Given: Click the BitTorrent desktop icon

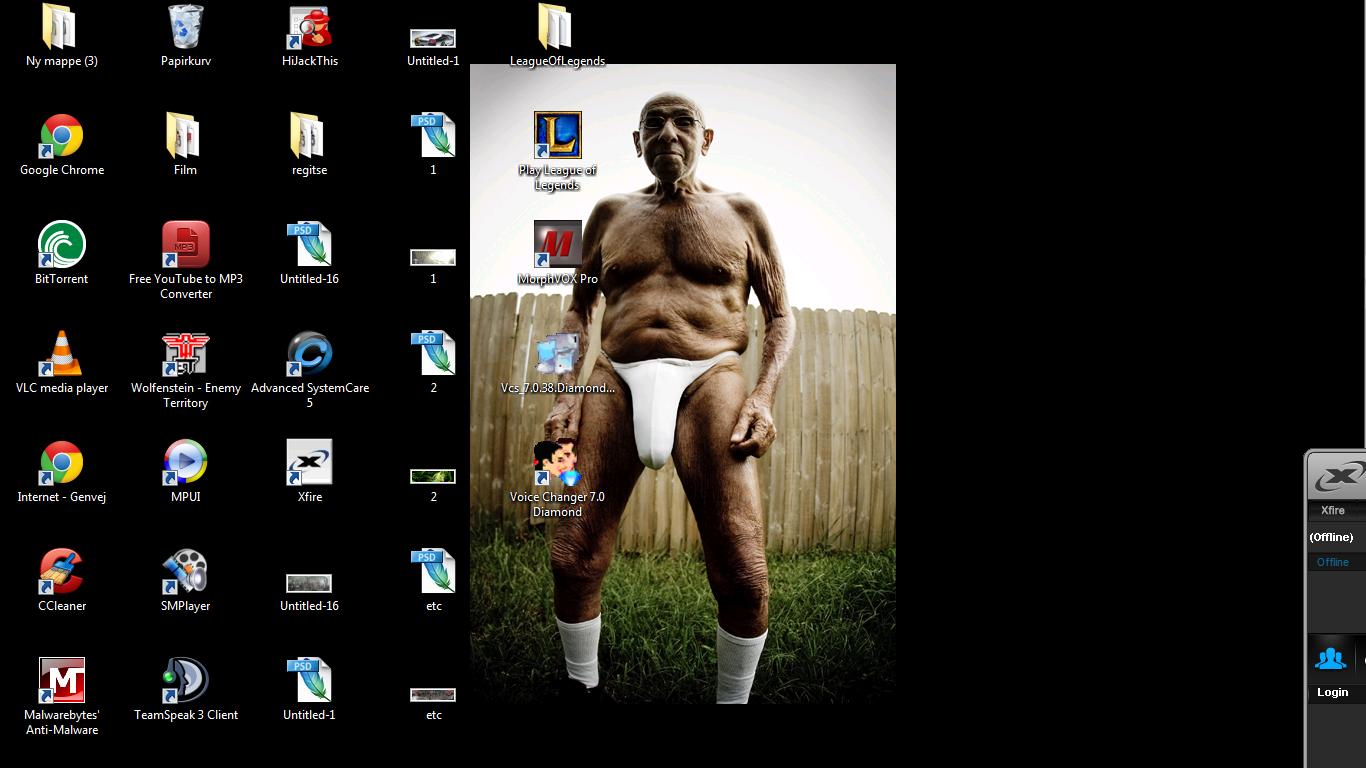Looking at the screenshot, I should click(x=62, y=246).
